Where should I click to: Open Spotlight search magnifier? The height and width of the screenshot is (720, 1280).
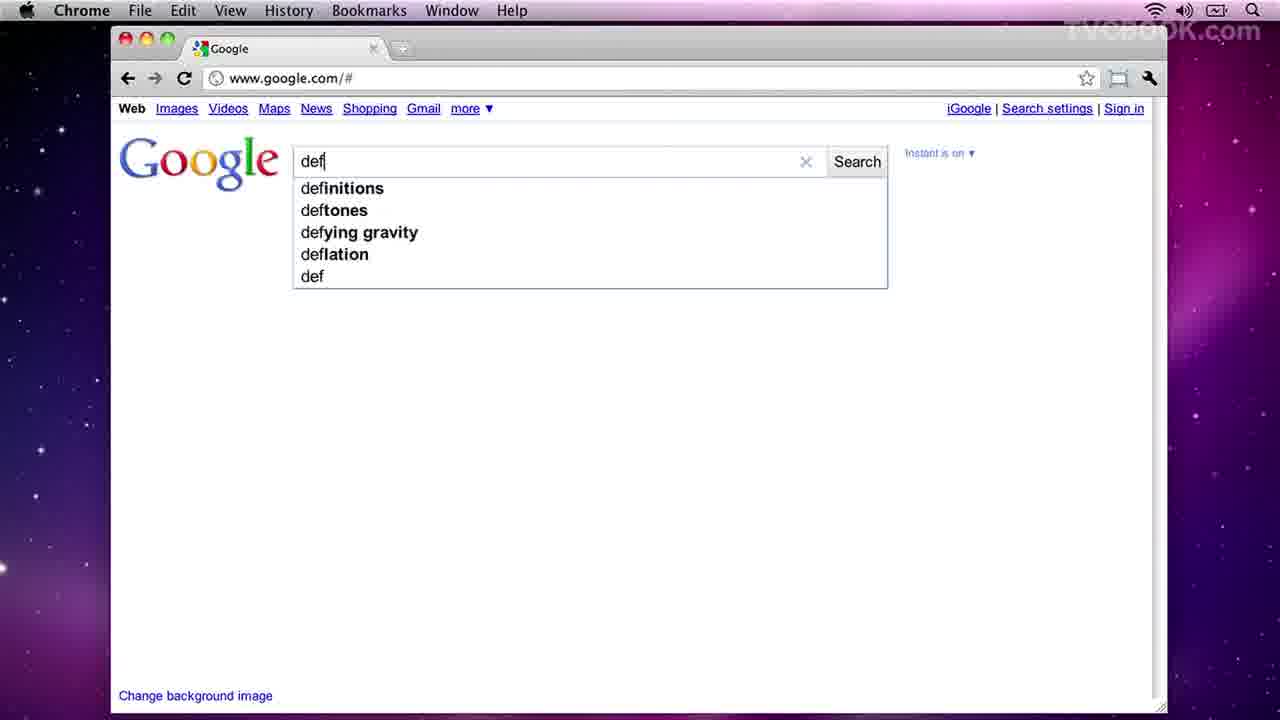click(1253, 10)
